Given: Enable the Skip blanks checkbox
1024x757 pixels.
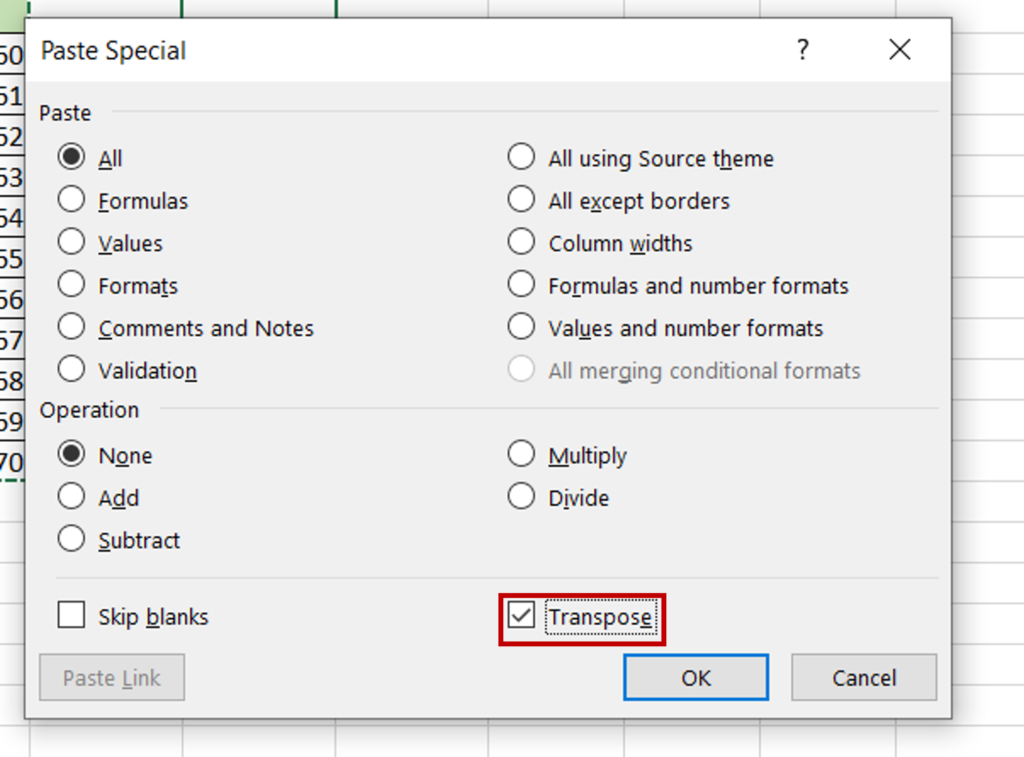Looking at the screenshot, I should (71, 616).
